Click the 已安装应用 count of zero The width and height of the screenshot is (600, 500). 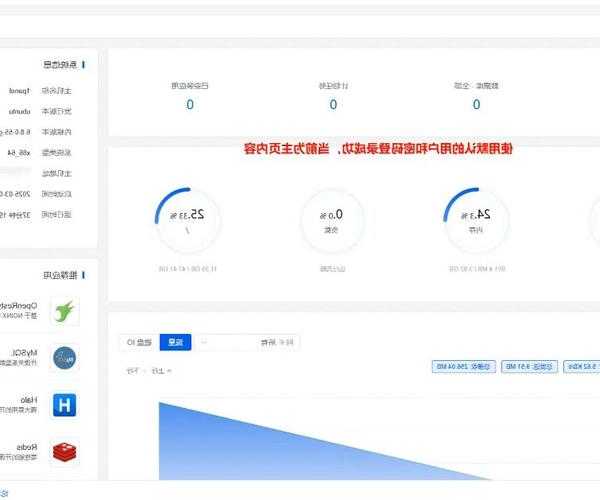(190, 104)
